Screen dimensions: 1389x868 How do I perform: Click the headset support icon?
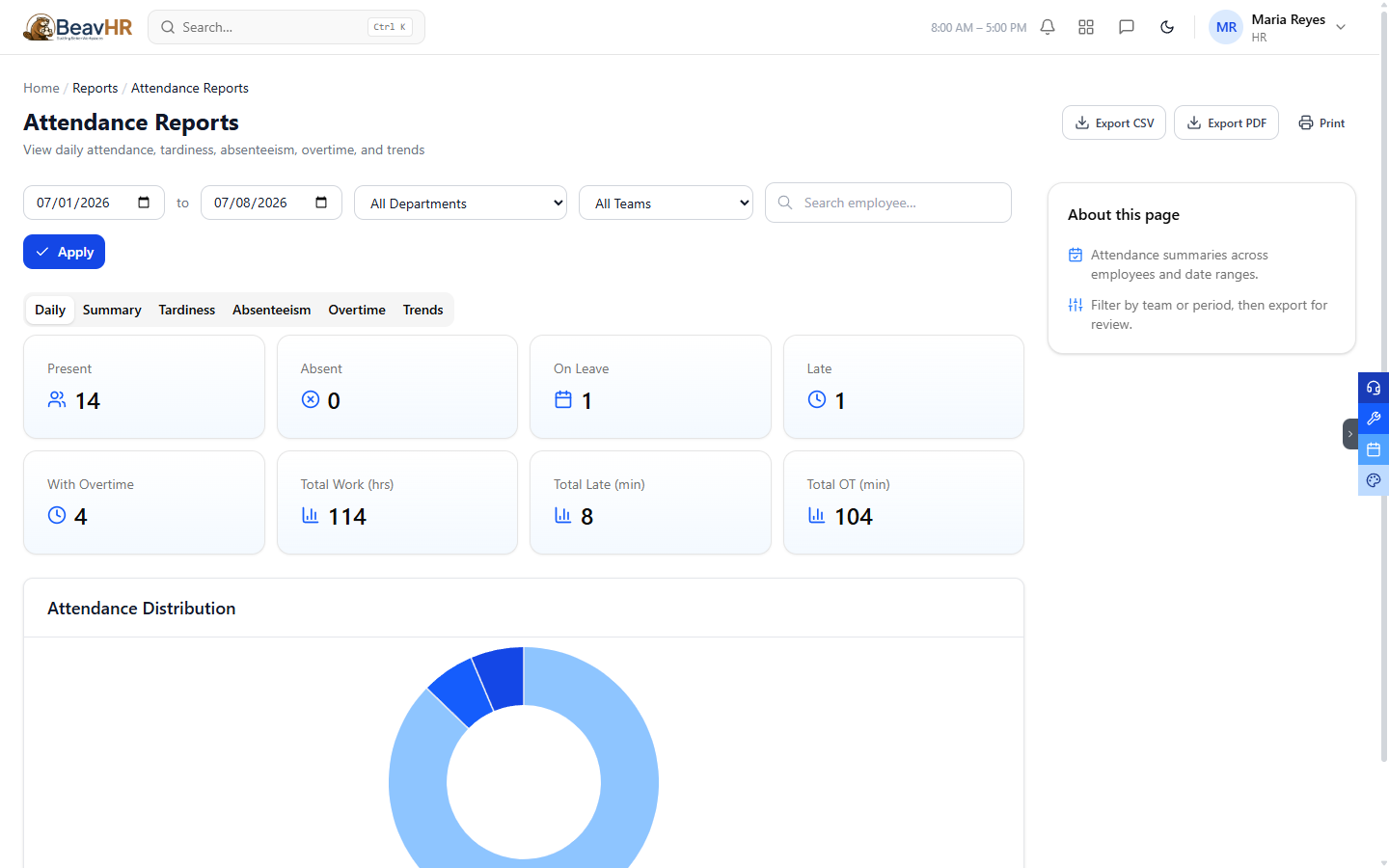point(1374,388)
